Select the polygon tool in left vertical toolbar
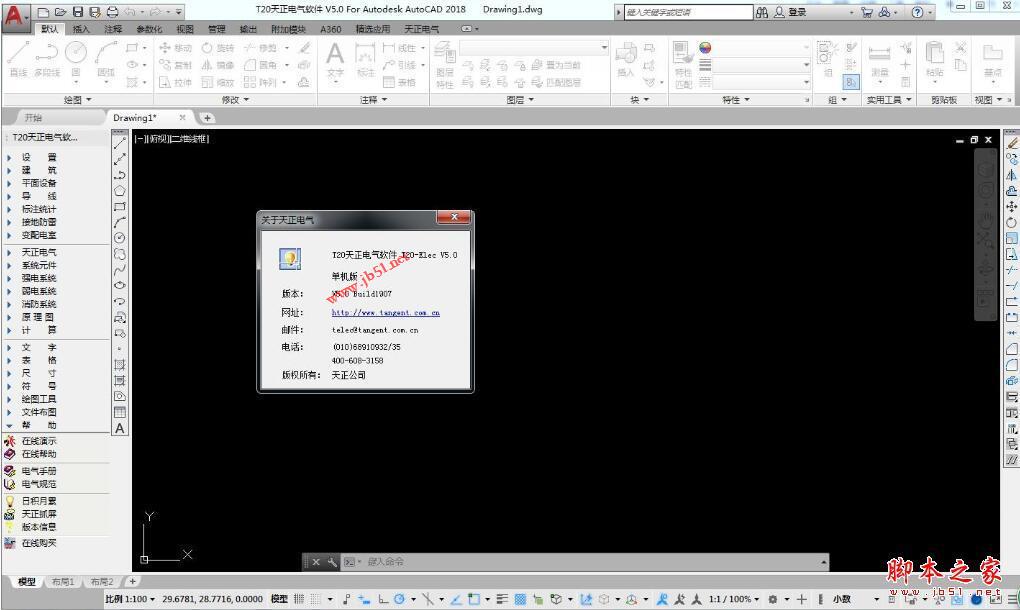The image size is (1020, 610). tap(120, 191)
